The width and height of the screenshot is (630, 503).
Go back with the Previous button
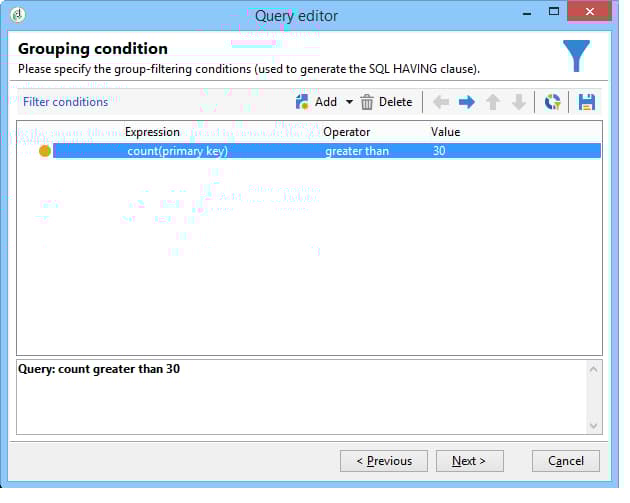pyautogui.click(x=384, y=461)
